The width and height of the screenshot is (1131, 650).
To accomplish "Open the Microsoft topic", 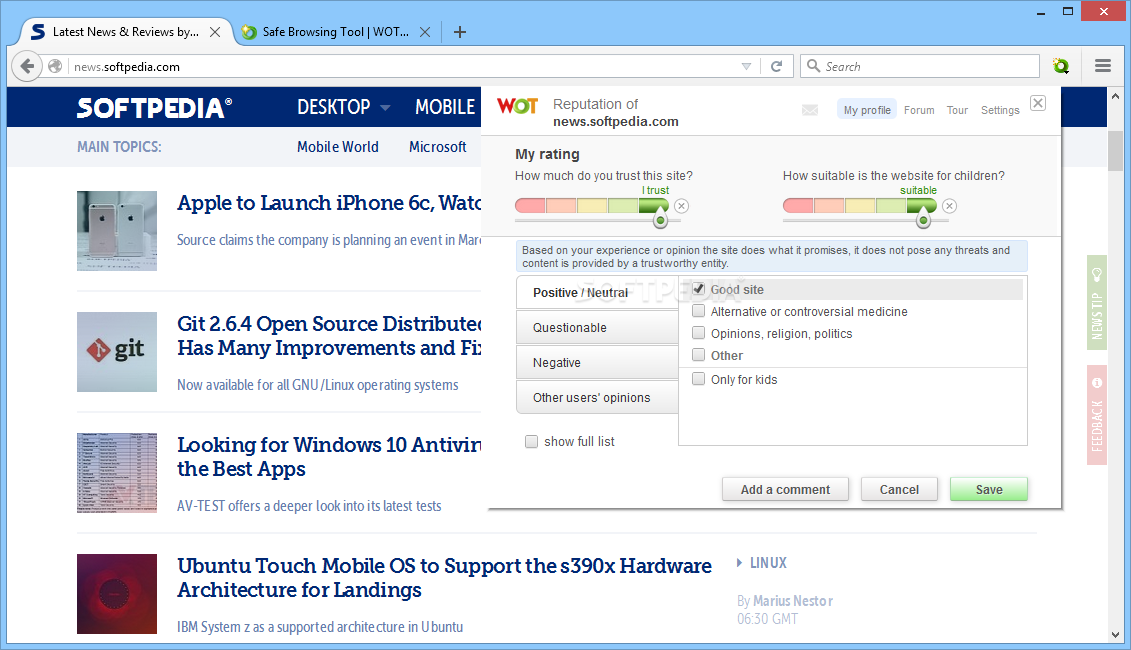I will 438,146.
